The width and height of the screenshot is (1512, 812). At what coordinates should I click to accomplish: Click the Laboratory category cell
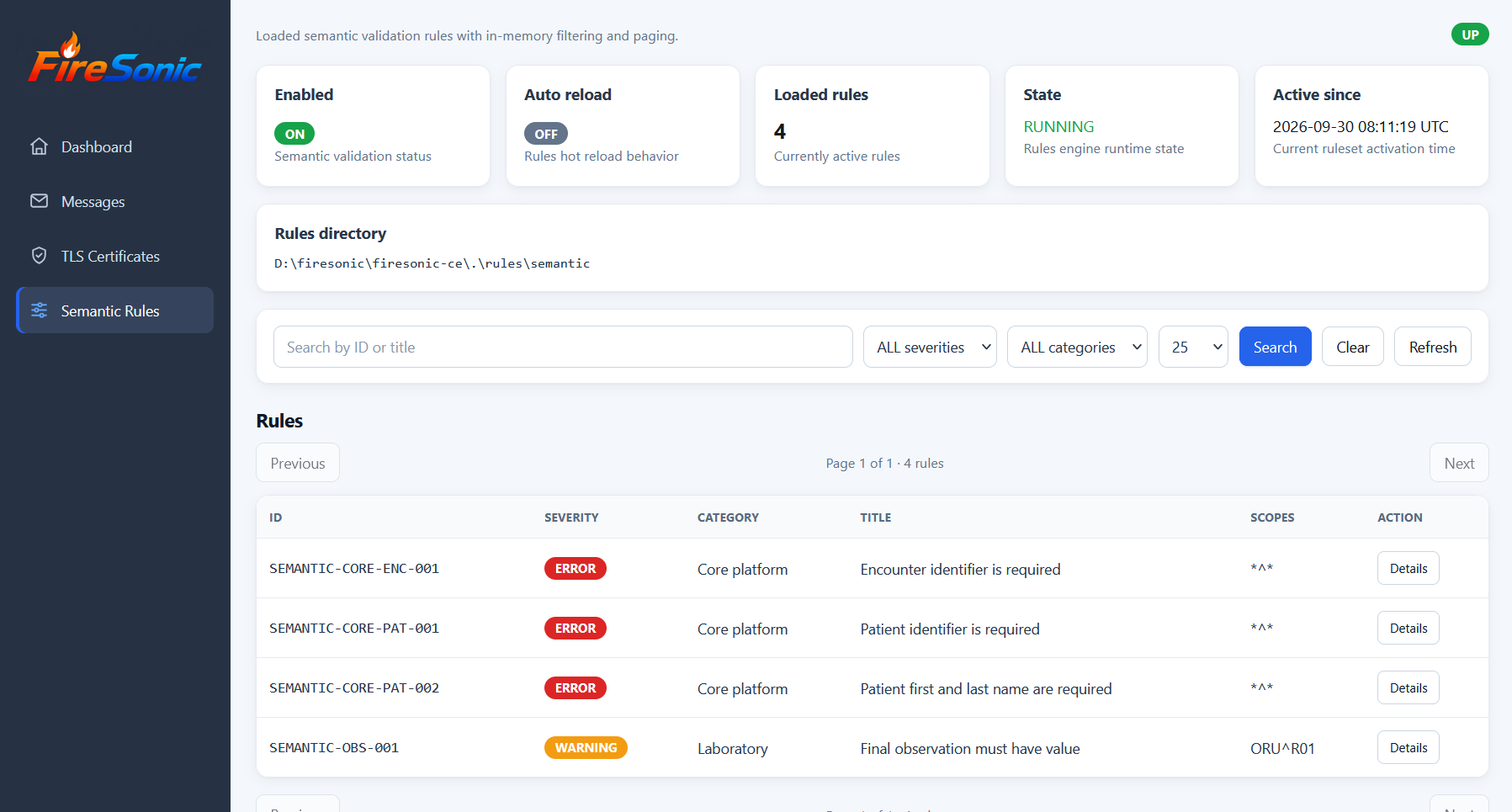point(733,748)
